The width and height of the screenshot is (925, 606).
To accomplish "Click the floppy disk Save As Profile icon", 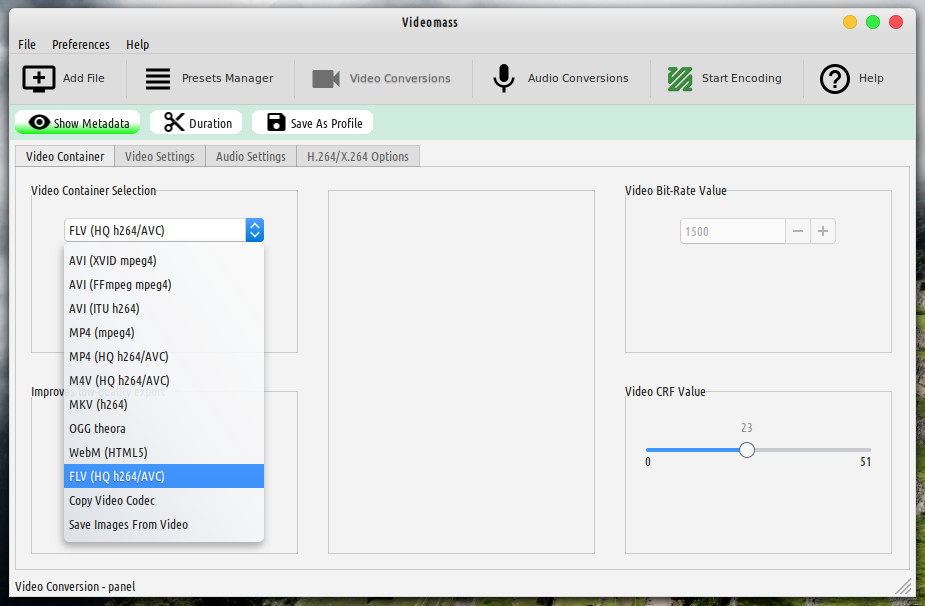I will pos(276,122).
